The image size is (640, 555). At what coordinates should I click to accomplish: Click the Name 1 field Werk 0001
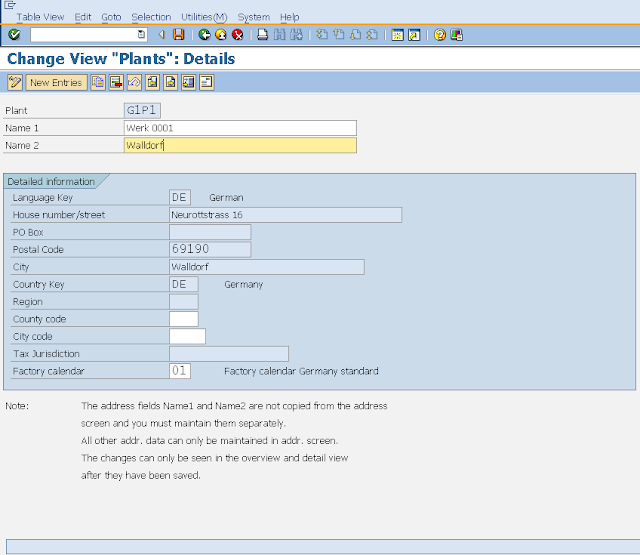click(x=240, y=128)
